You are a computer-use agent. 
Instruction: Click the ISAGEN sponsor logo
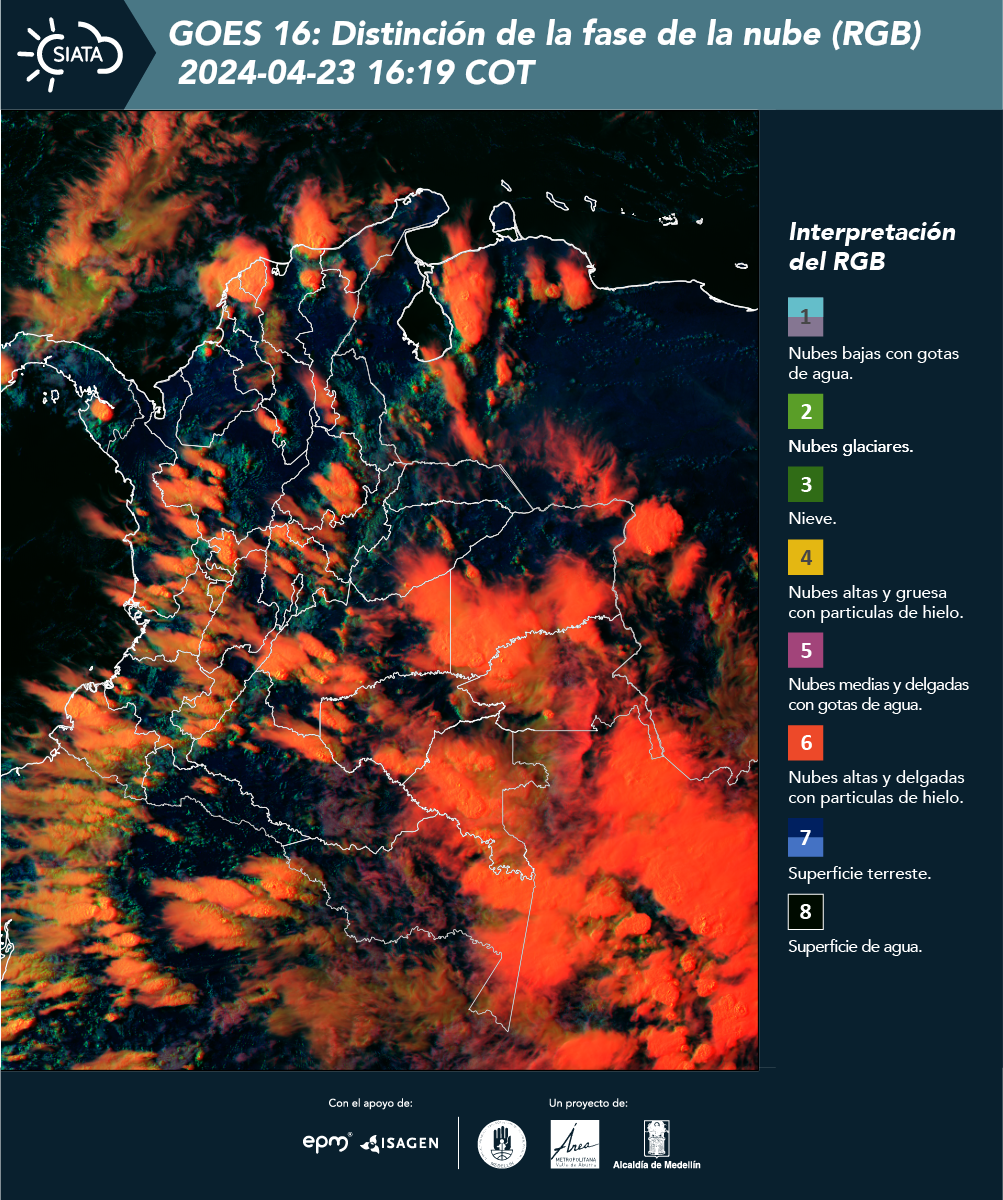399,1143
